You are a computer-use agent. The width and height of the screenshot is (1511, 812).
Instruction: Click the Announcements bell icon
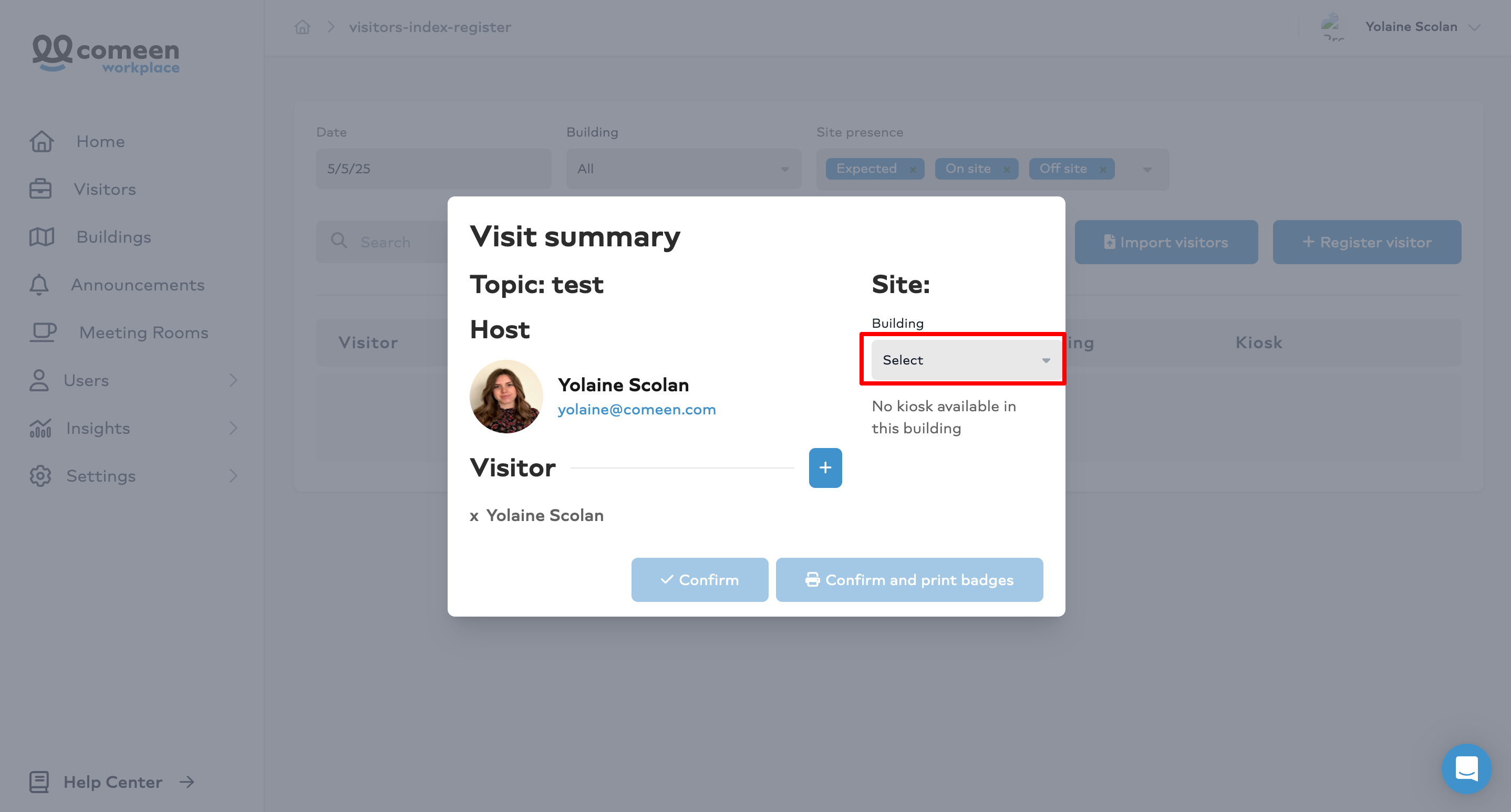39,284
